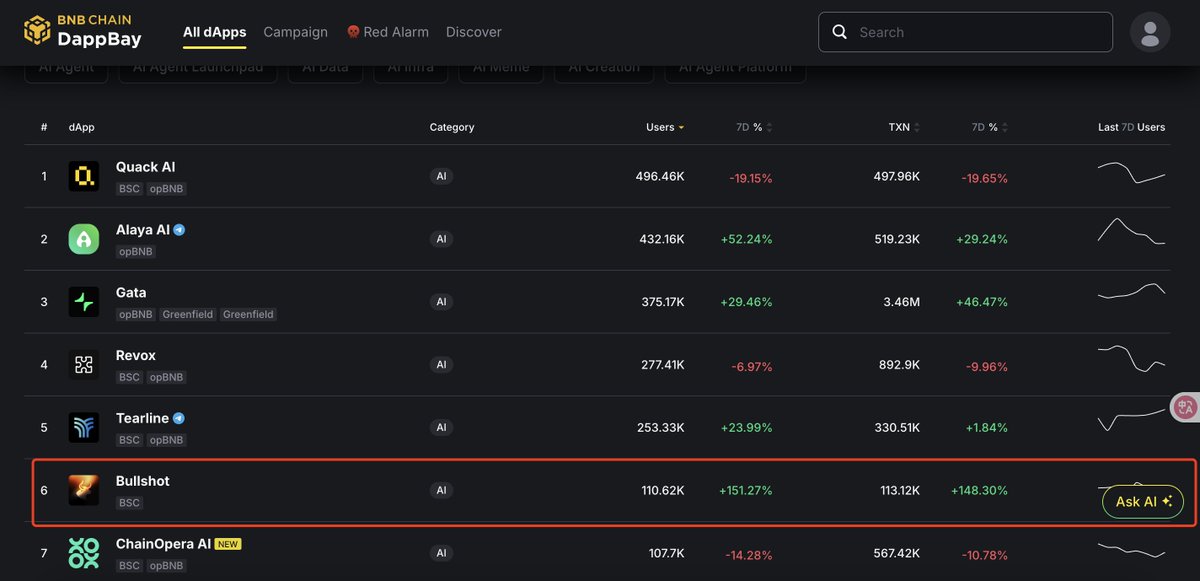View the Alaya AI 7-day users sparkline

pyautogui.click(x=1131, y=231)
